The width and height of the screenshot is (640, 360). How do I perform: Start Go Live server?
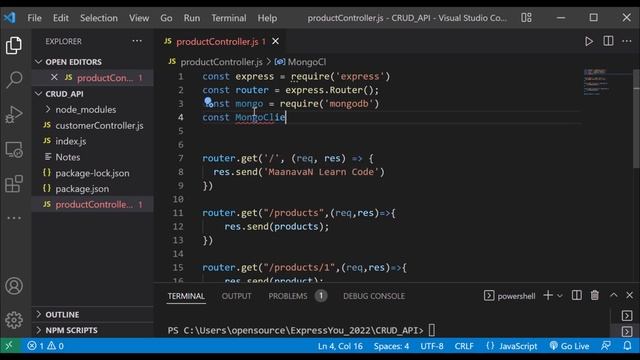(x=569, y=346)
